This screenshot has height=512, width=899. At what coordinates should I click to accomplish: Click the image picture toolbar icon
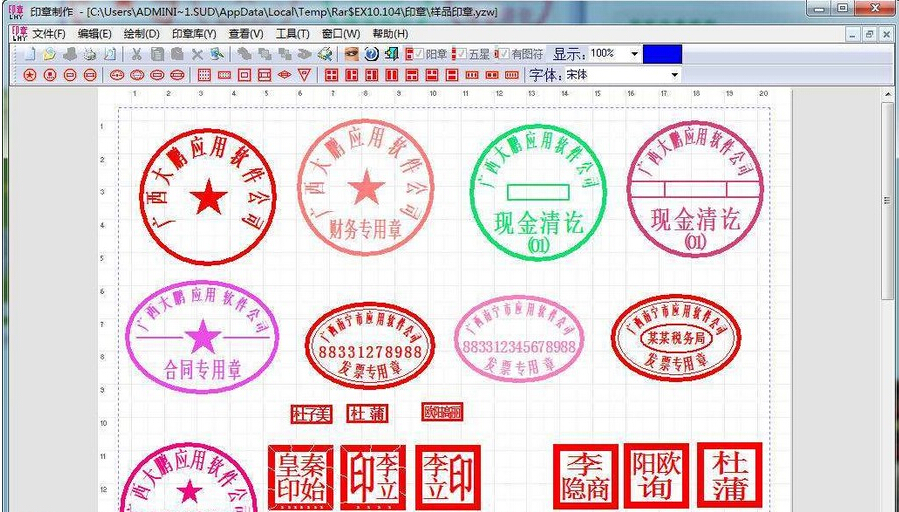click(x=217, y=54)
